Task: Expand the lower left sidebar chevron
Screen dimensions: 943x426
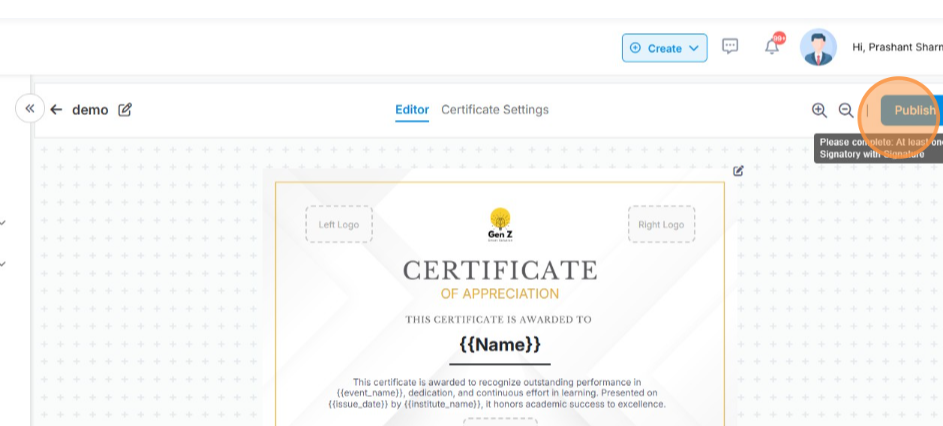Action: [3, 264]
